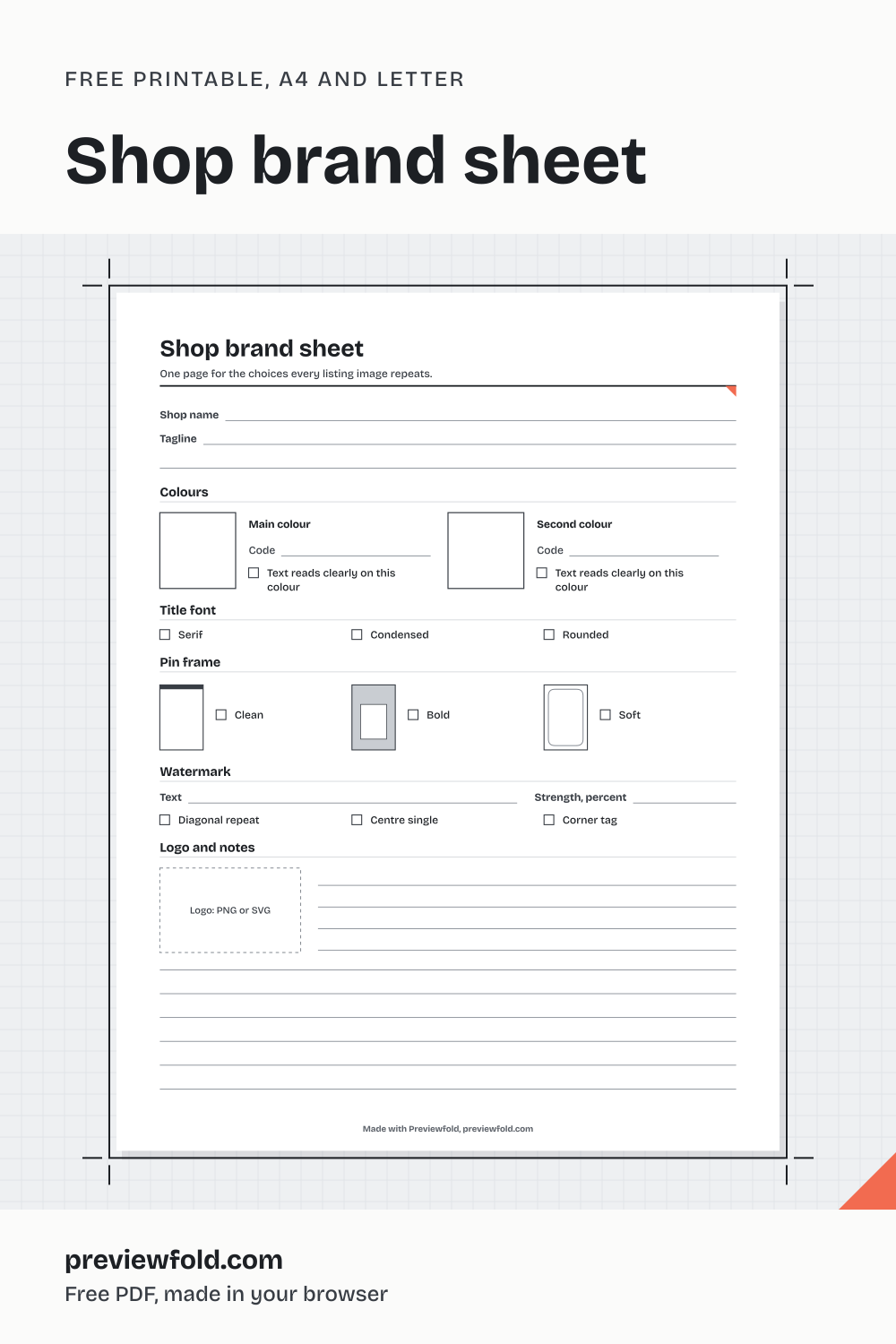
Task: Click the 'Logo: PNG or SVG' dashed box
Action: click(x=230, y=910)
